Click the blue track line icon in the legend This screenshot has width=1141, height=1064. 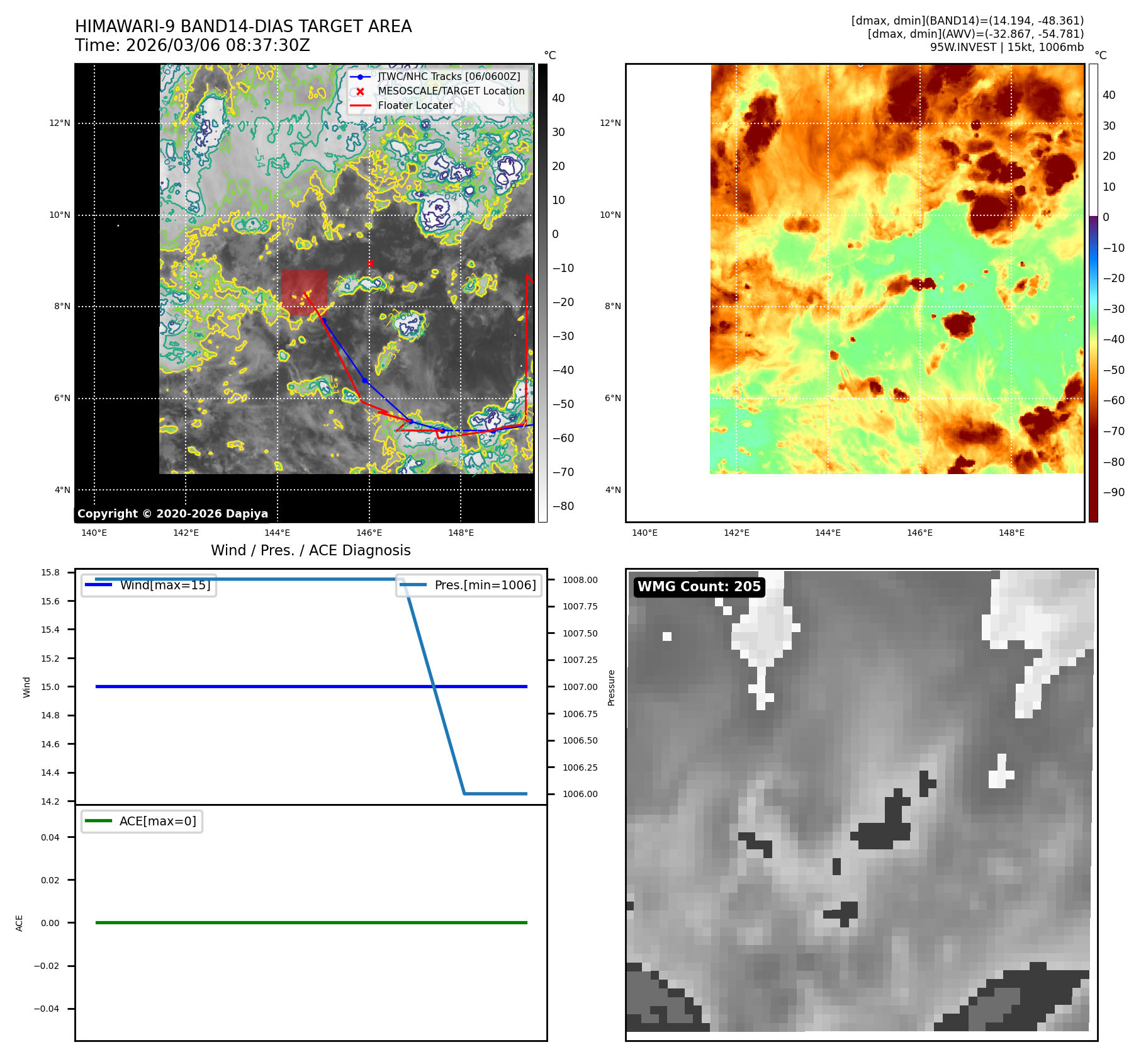[360, 77]
